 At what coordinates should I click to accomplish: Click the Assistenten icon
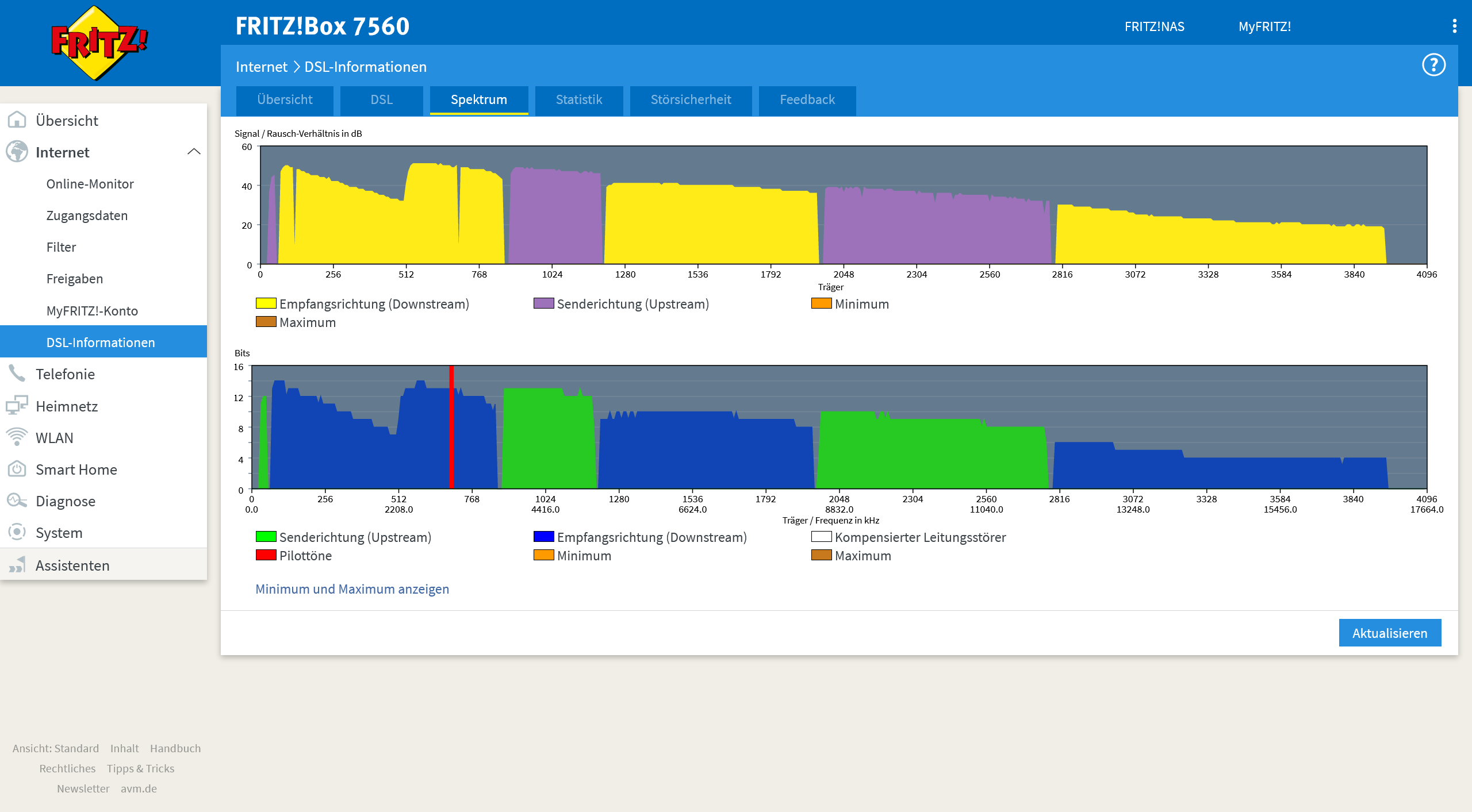[x=17, y=565]
